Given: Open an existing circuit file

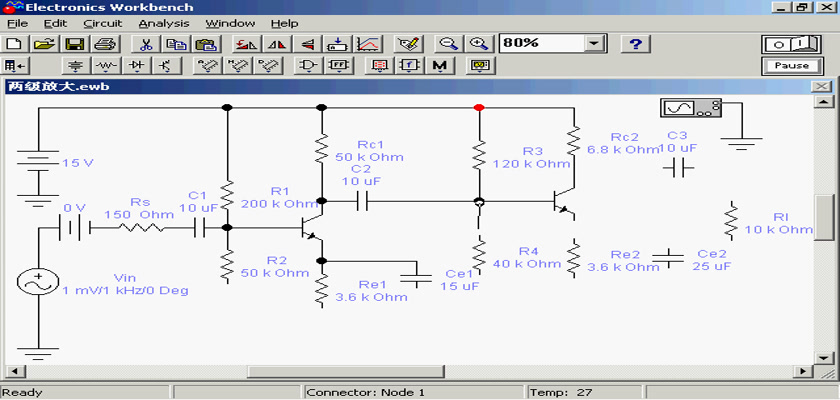Looking at the screenshot, I should [x=46, y=44].
